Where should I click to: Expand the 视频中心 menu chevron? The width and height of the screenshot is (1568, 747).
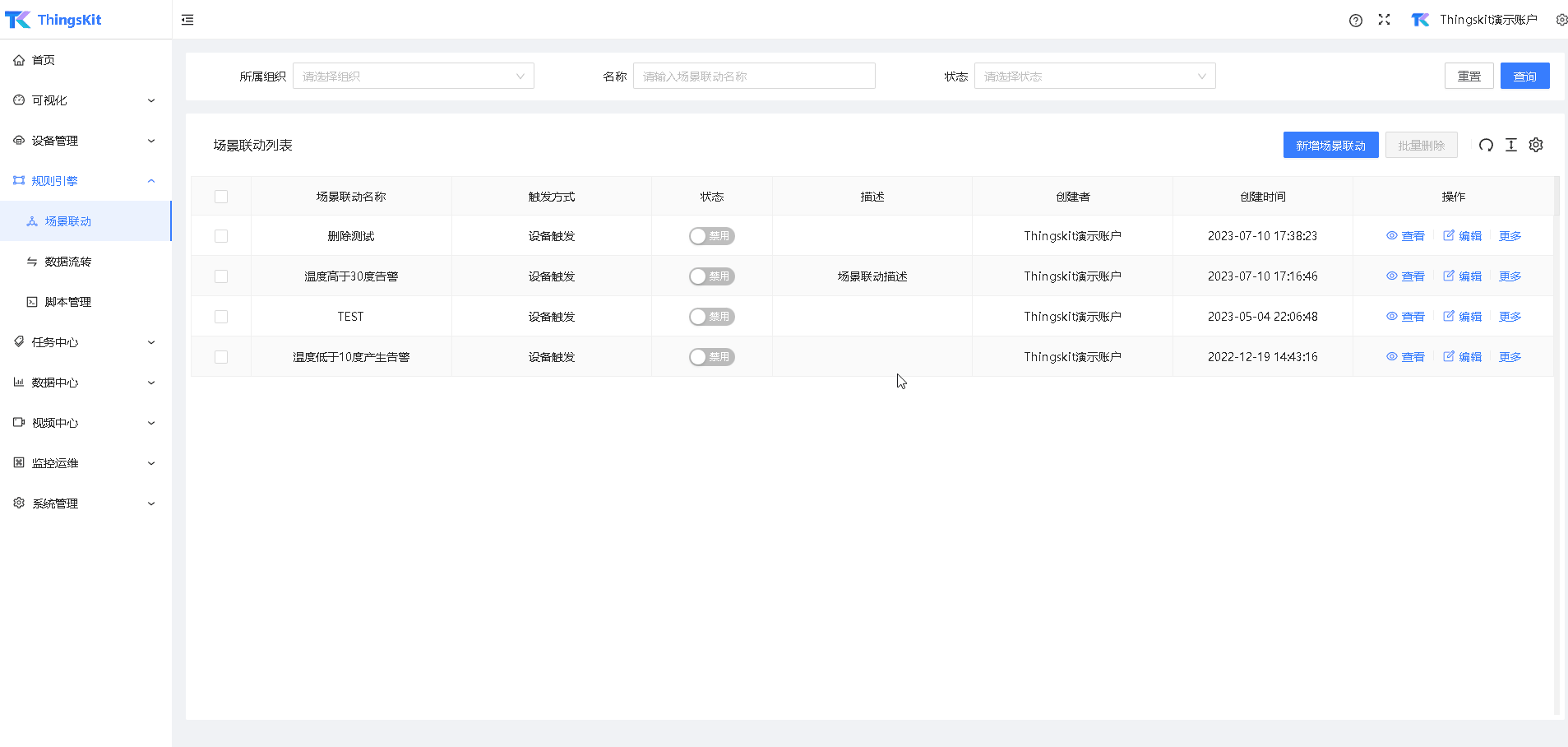pyautogui.click(x=151, y=423)
